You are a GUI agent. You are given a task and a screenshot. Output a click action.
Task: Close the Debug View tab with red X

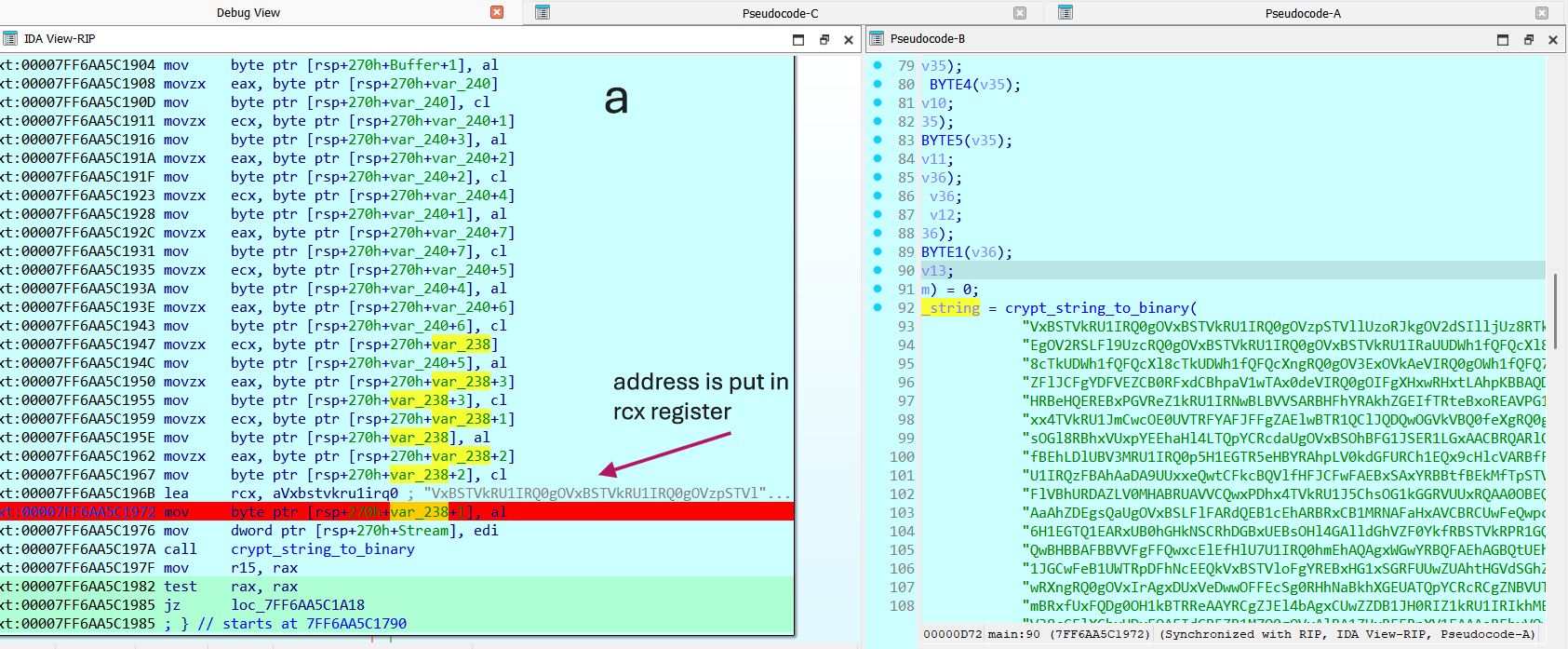pyautogui.click(x=497, y=12)
